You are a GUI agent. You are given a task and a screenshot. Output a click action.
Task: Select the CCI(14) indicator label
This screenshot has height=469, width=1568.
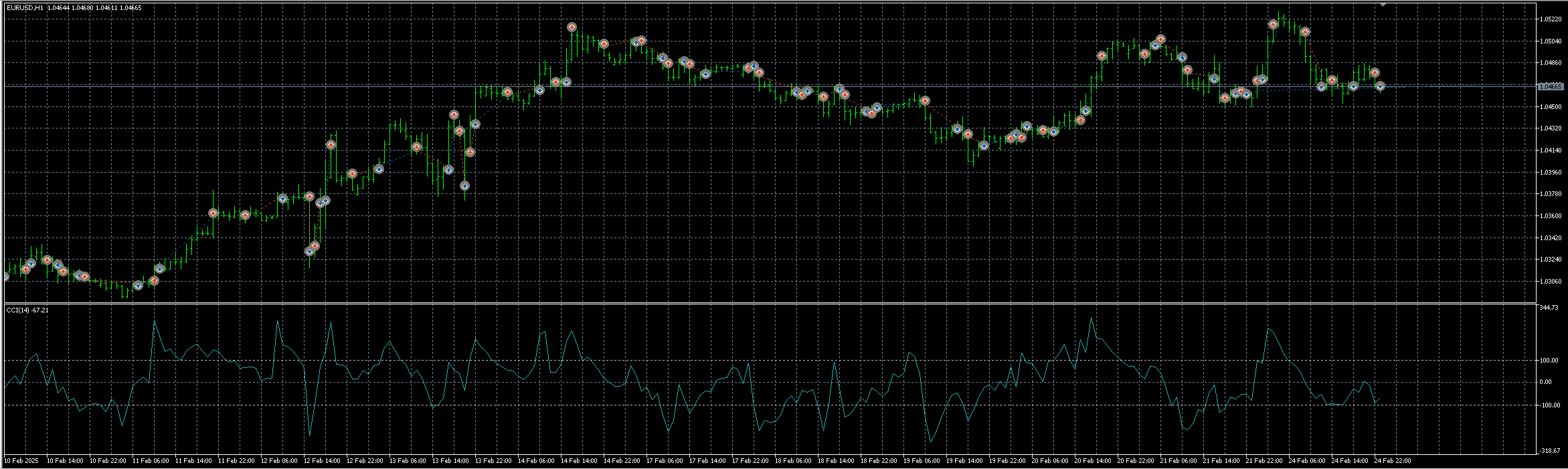tap(27, 310)
